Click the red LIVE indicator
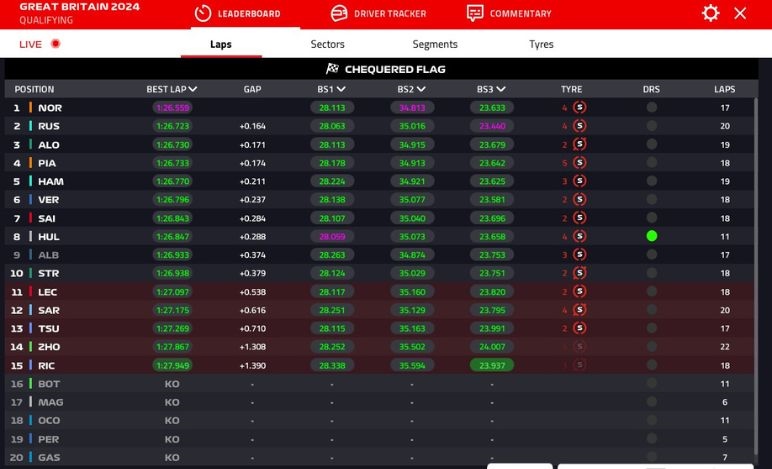 (55, 44)
